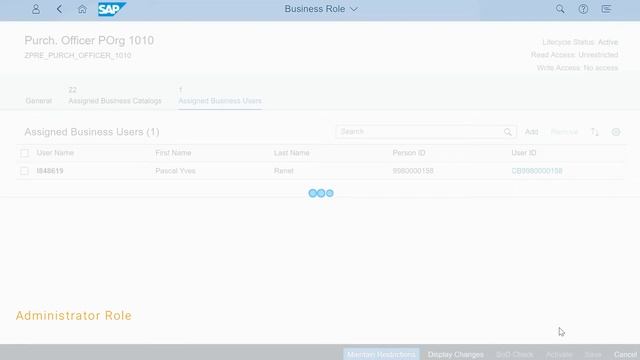Open the home icon
This screenshot has height=360, width=640.
pyautogui.click(x=82, y=9)
